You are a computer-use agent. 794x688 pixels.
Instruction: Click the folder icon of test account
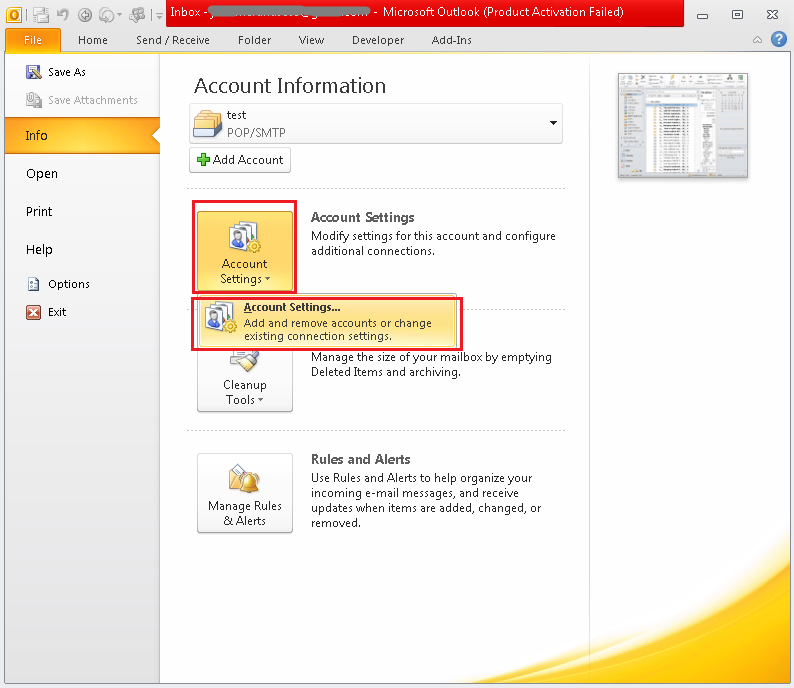208,124
